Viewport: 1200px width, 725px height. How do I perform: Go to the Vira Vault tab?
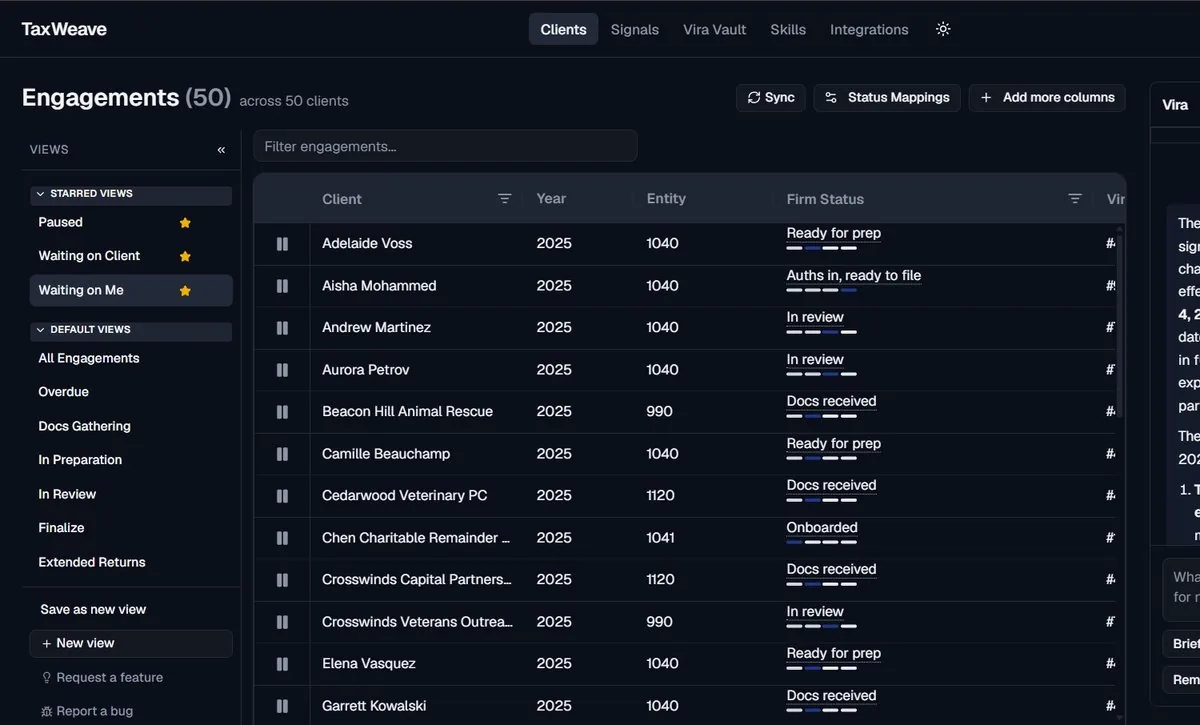714,29
